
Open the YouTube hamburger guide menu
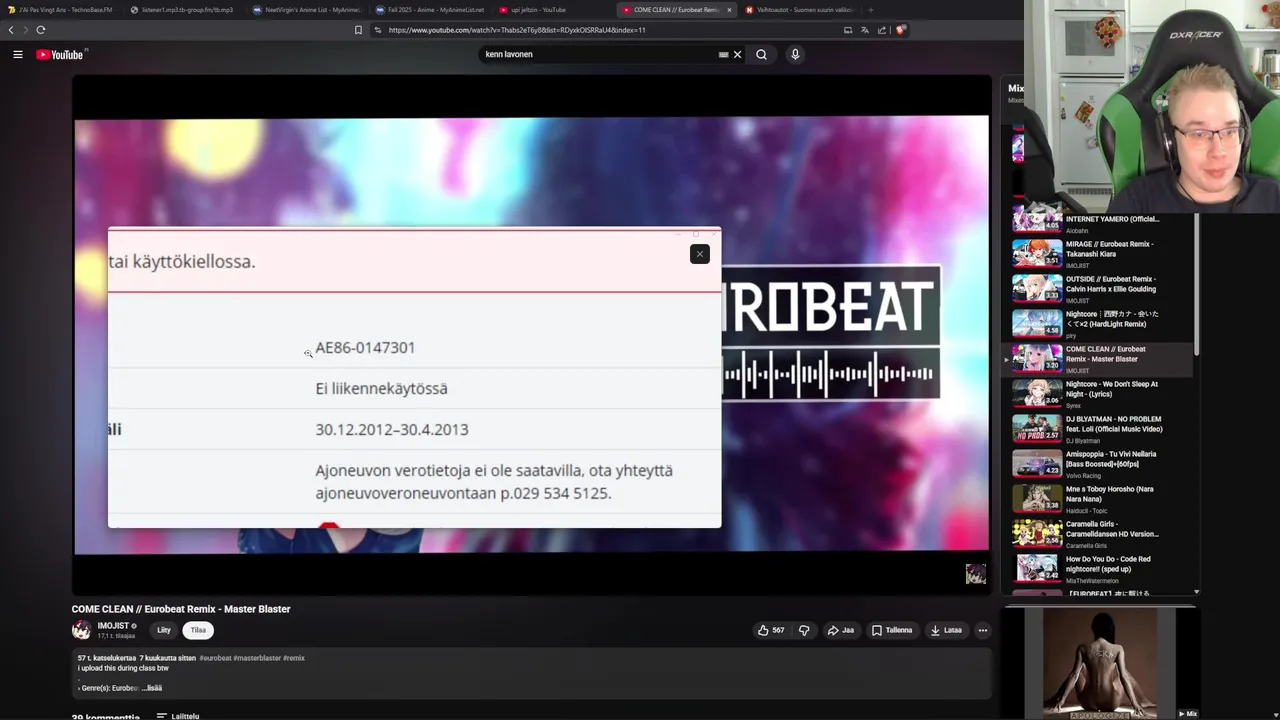(17, 55)
